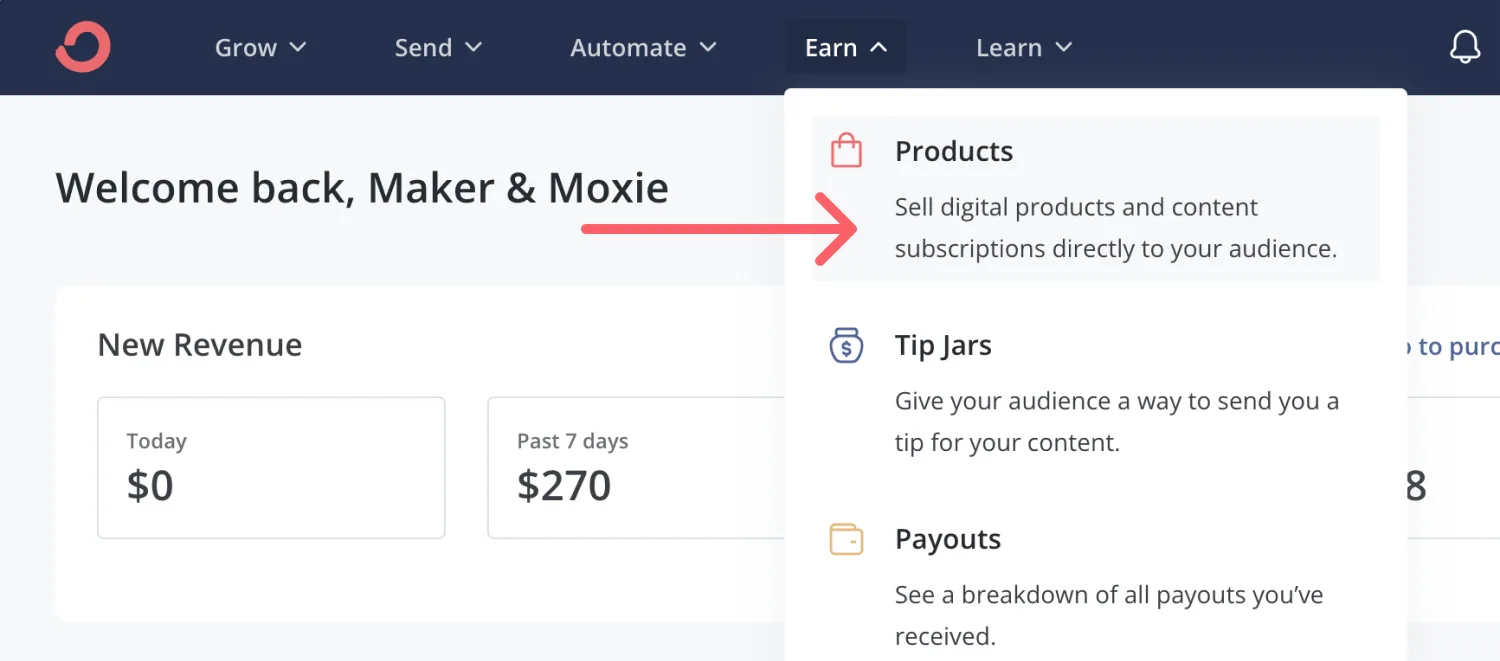Click the Payouts wallet icon
The height and width of the screenshot is (661, 1500).
pyautogui.click(x=846, y=540)
